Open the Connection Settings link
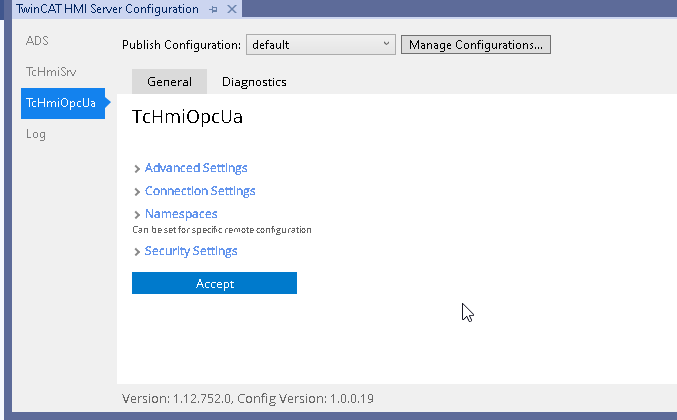The width and height of the screenshot is (677, 420). click(200, 191)
